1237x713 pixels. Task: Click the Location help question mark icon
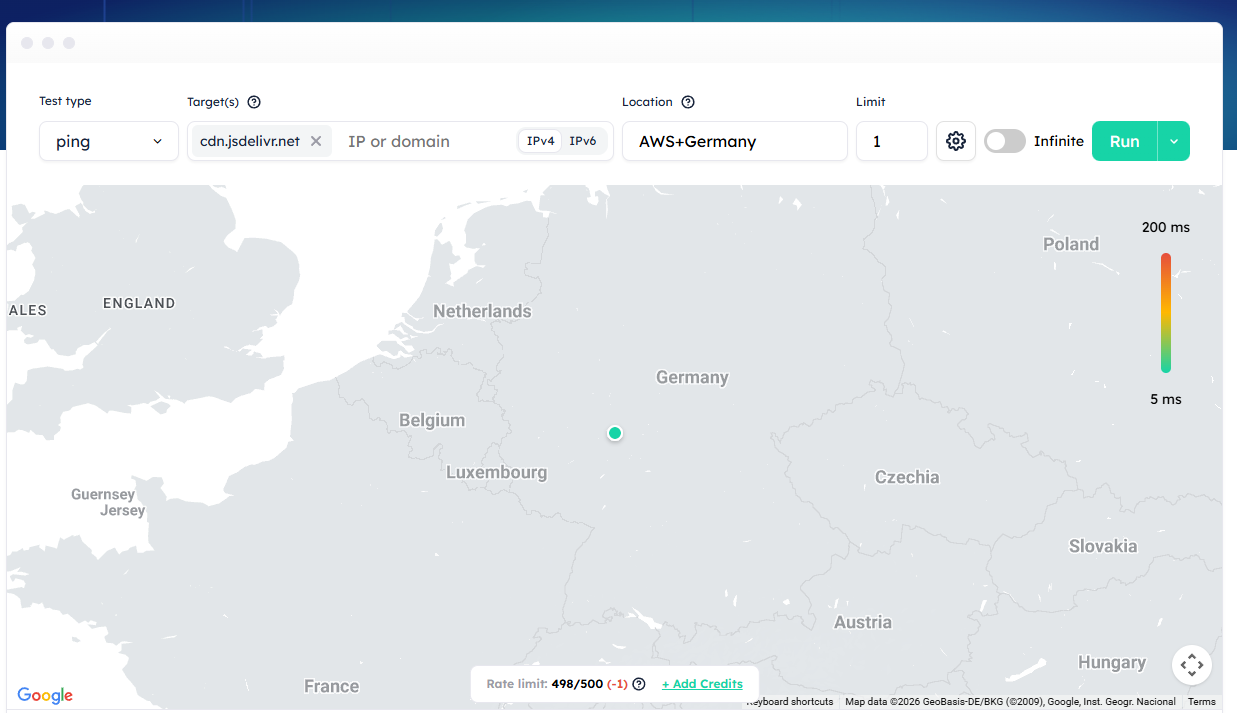coord(688,102)
